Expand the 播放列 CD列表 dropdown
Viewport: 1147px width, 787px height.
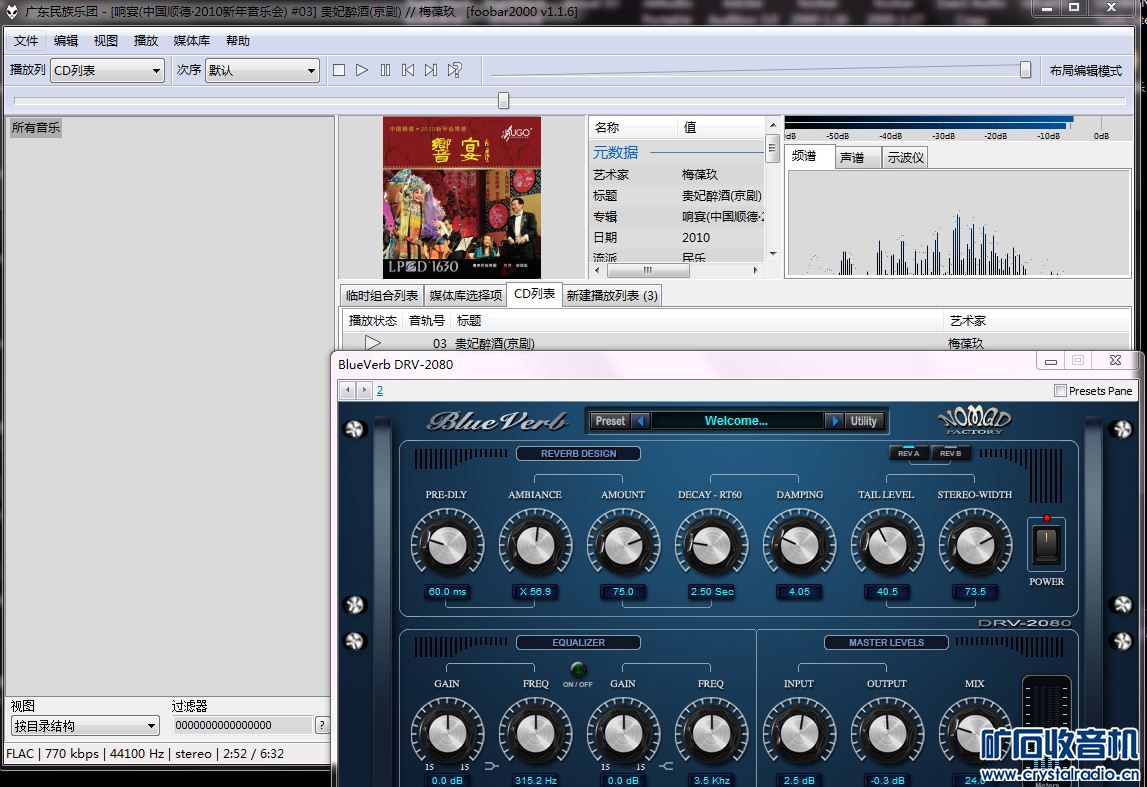coord(108,70)
